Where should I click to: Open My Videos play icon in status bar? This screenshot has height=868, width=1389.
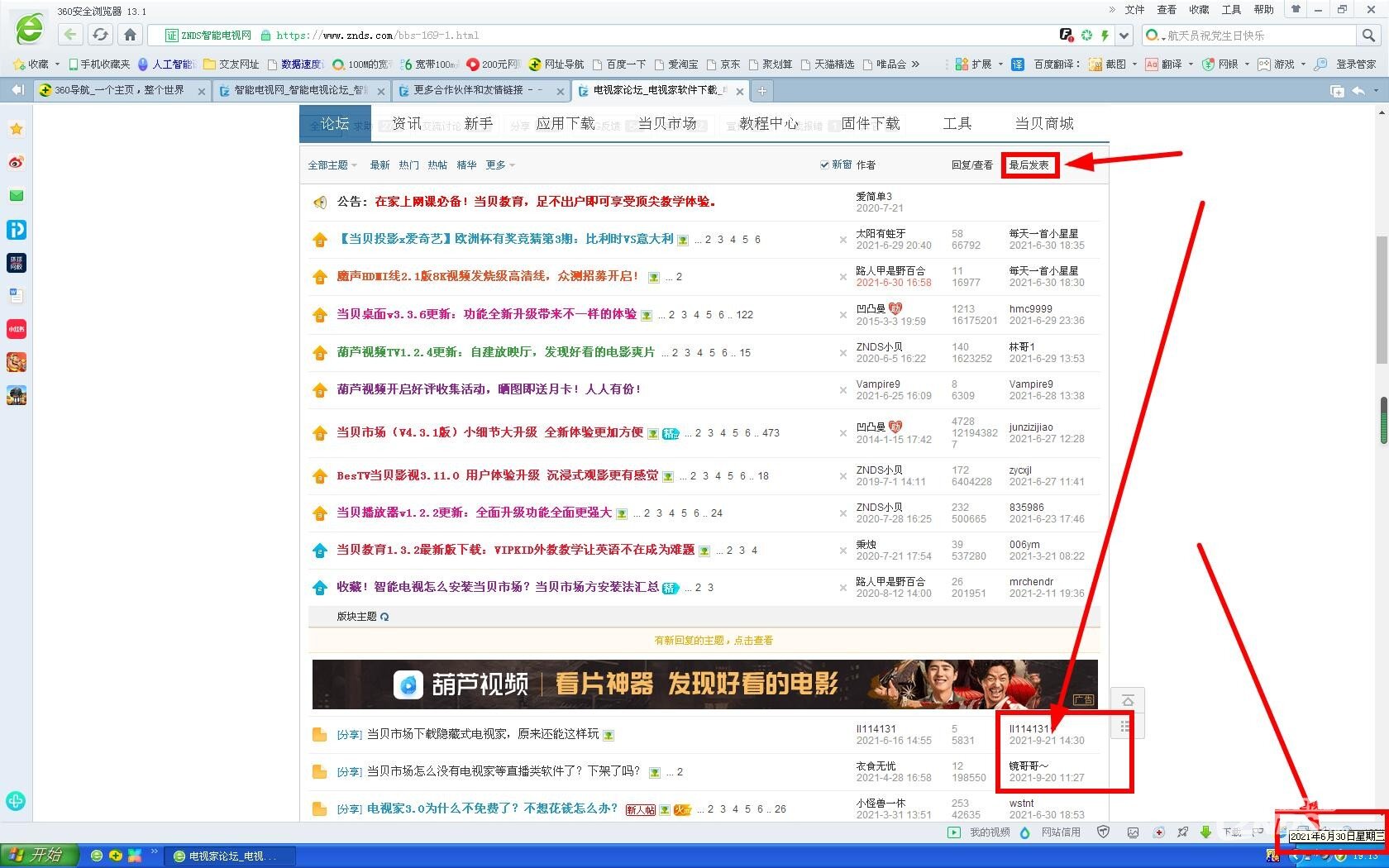(954, 832)
